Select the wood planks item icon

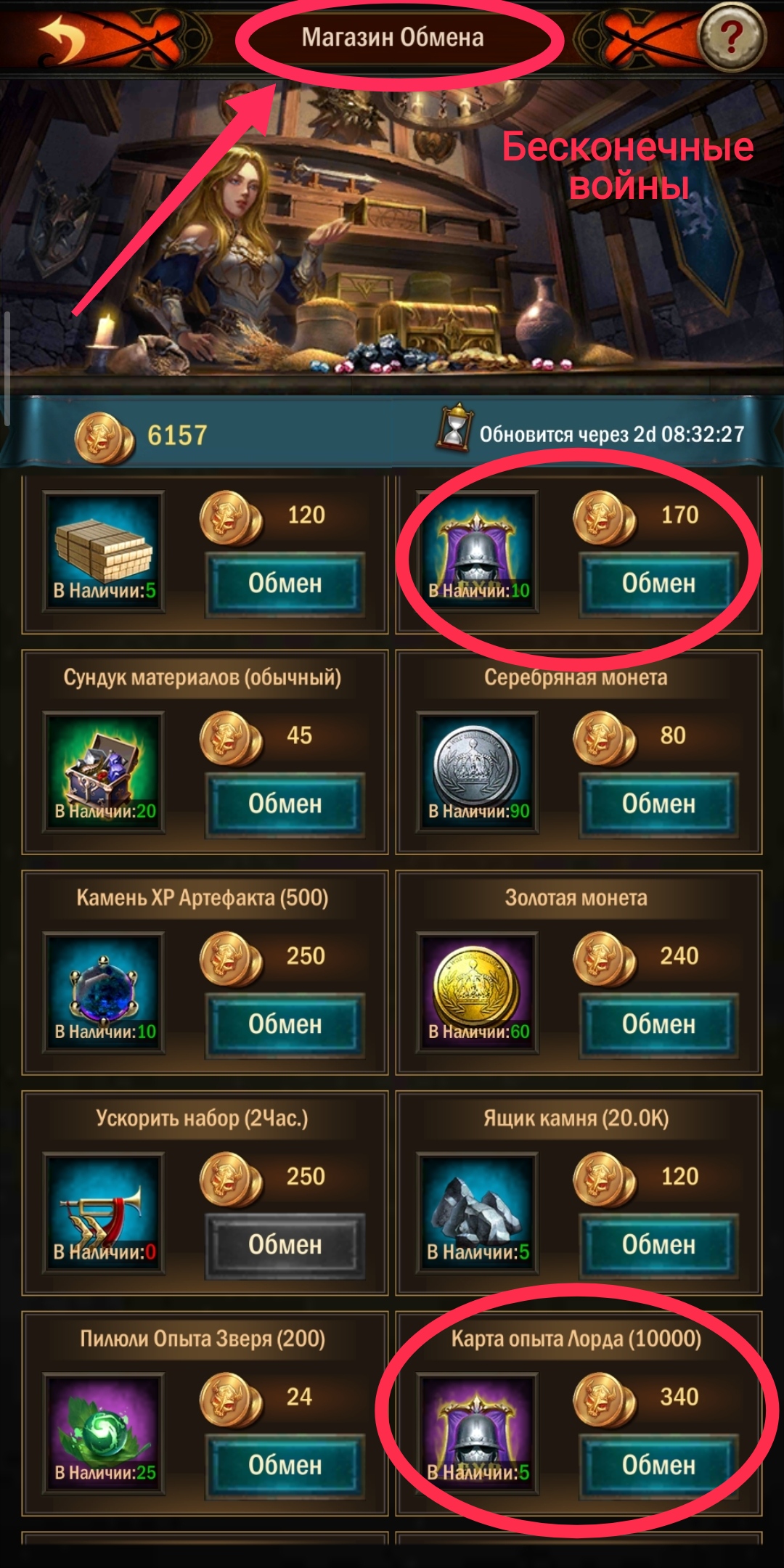104,552
